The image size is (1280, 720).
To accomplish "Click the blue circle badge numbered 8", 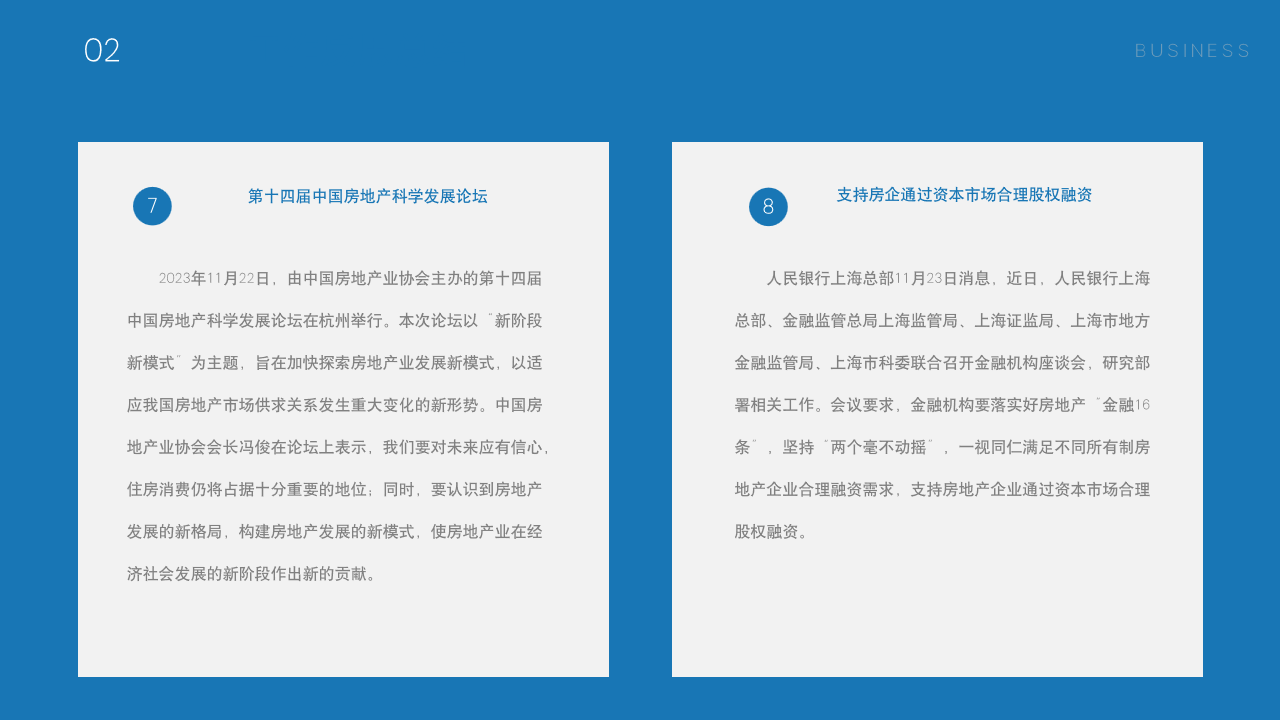I will [768, 207].
